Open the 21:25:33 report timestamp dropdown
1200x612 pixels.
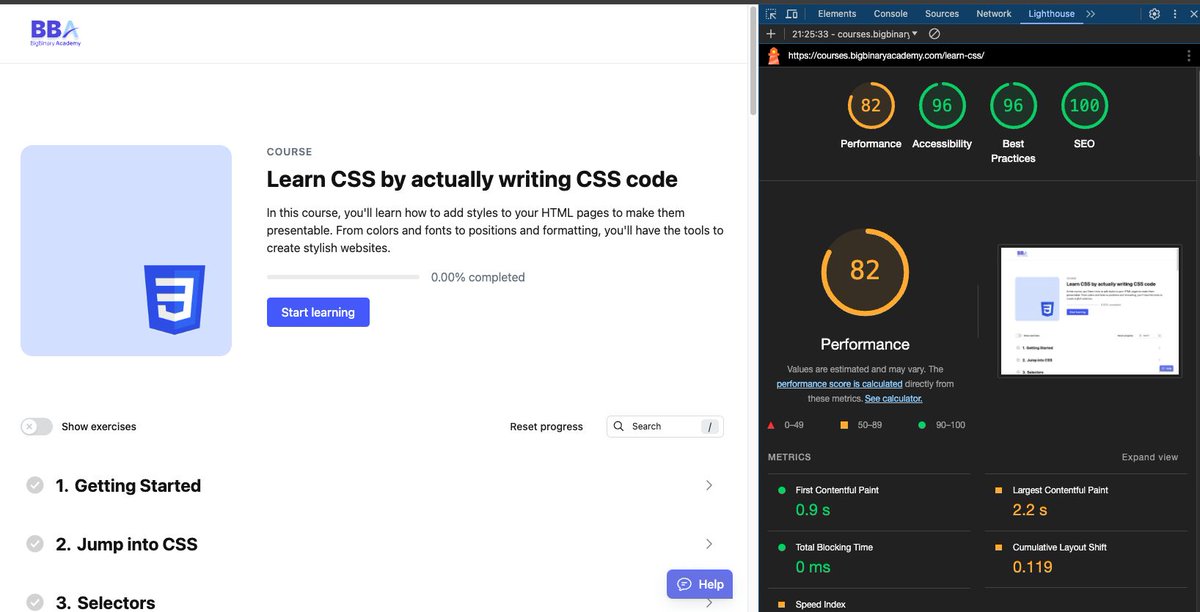[x=860, y=33]
